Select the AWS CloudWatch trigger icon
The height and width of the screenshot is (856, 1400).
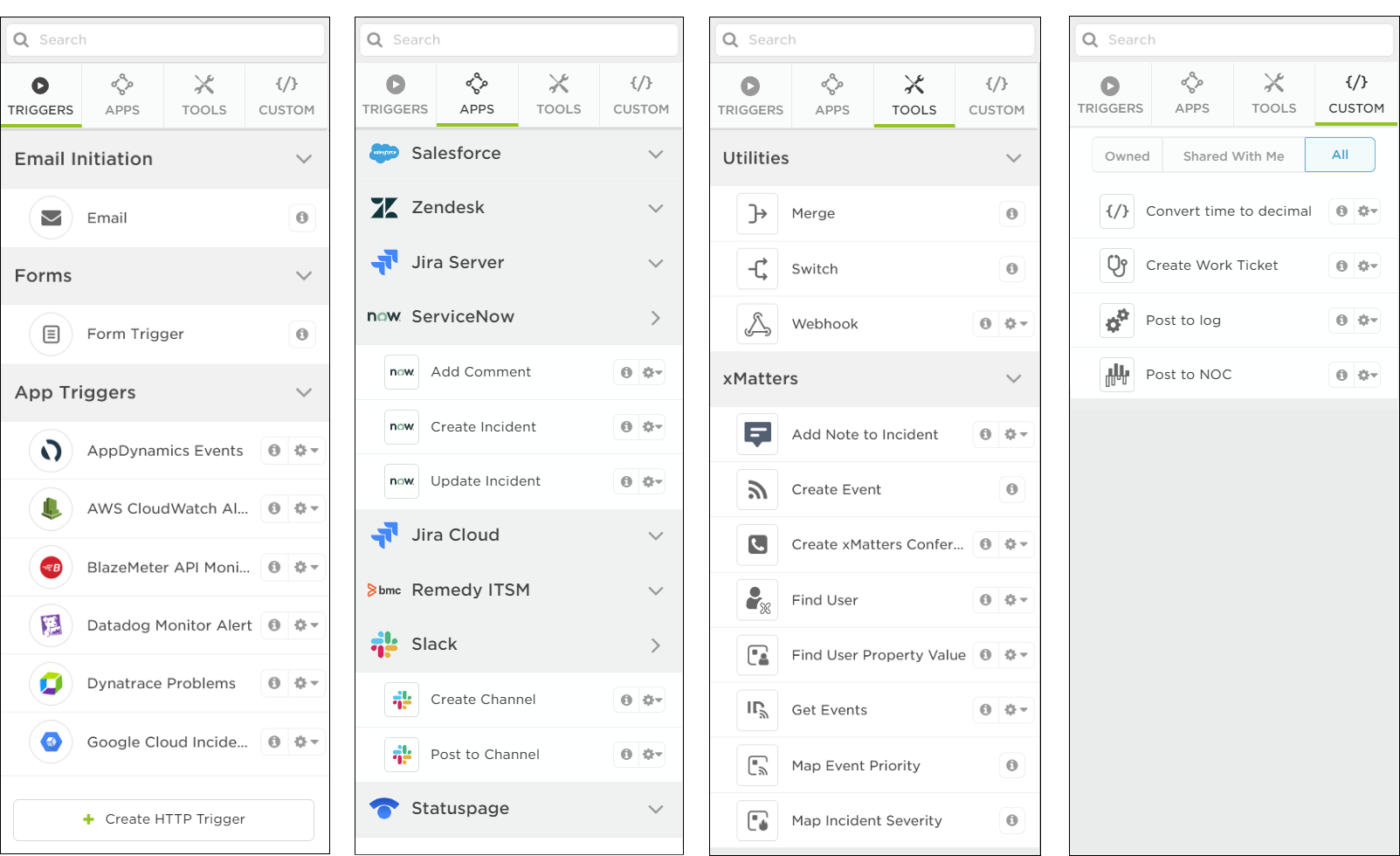(x=51, y=508)
